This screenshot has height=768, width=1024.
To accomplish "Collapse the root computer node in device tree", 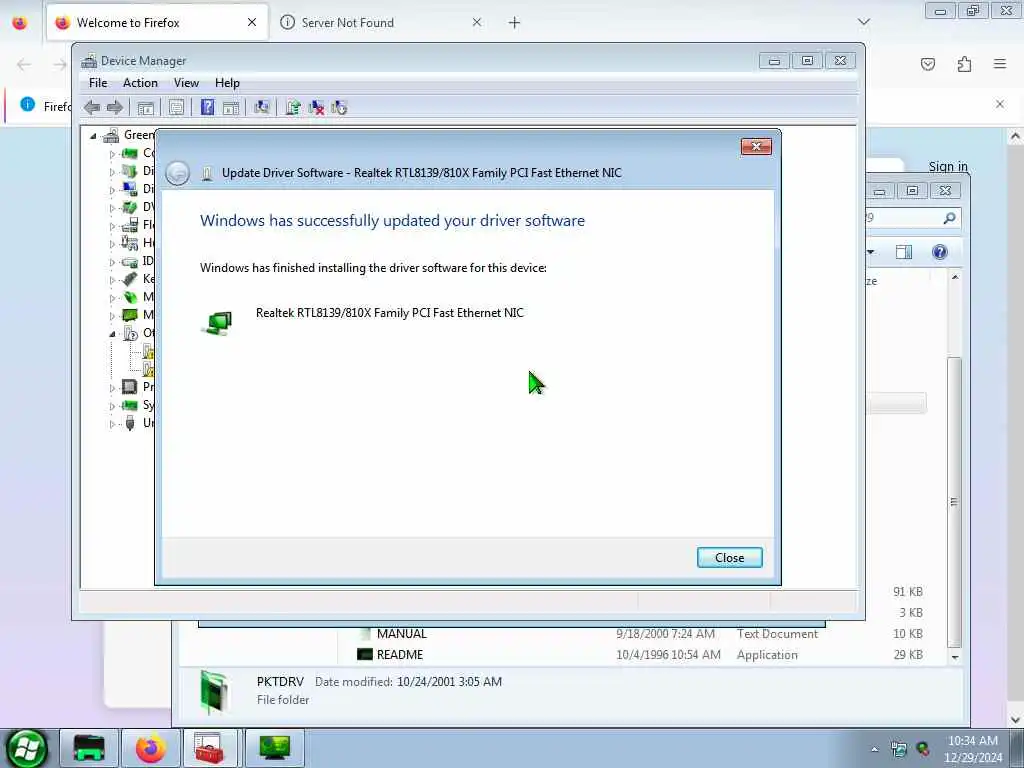I will (93, 136).
